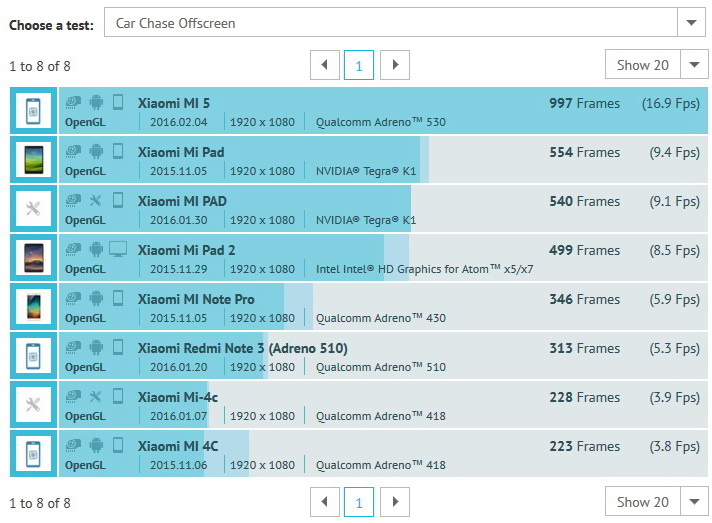The height and width of the screenshot is (523, 712).
Task: Open the Xiaomi MI 5 device name
Action: [x=174, y=103]
